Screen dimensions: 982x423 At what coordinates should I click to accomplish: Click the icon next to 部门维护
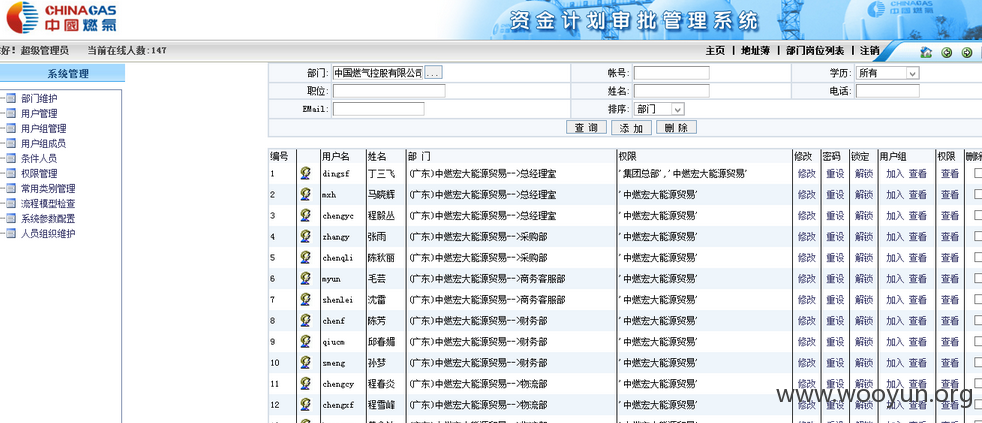pos(11,98)
